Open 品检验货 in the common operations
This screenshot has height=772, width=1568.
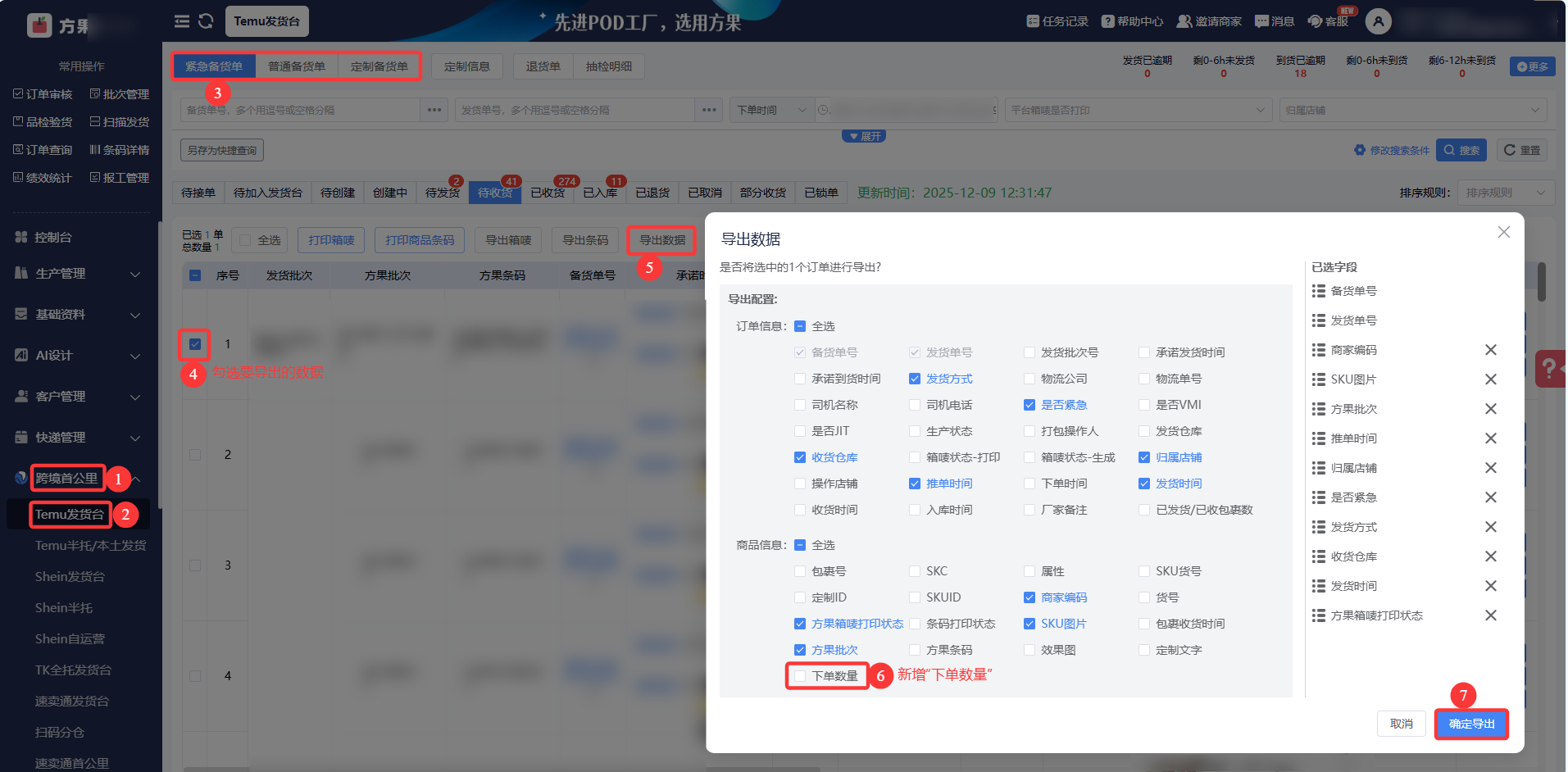coord(43,122)
